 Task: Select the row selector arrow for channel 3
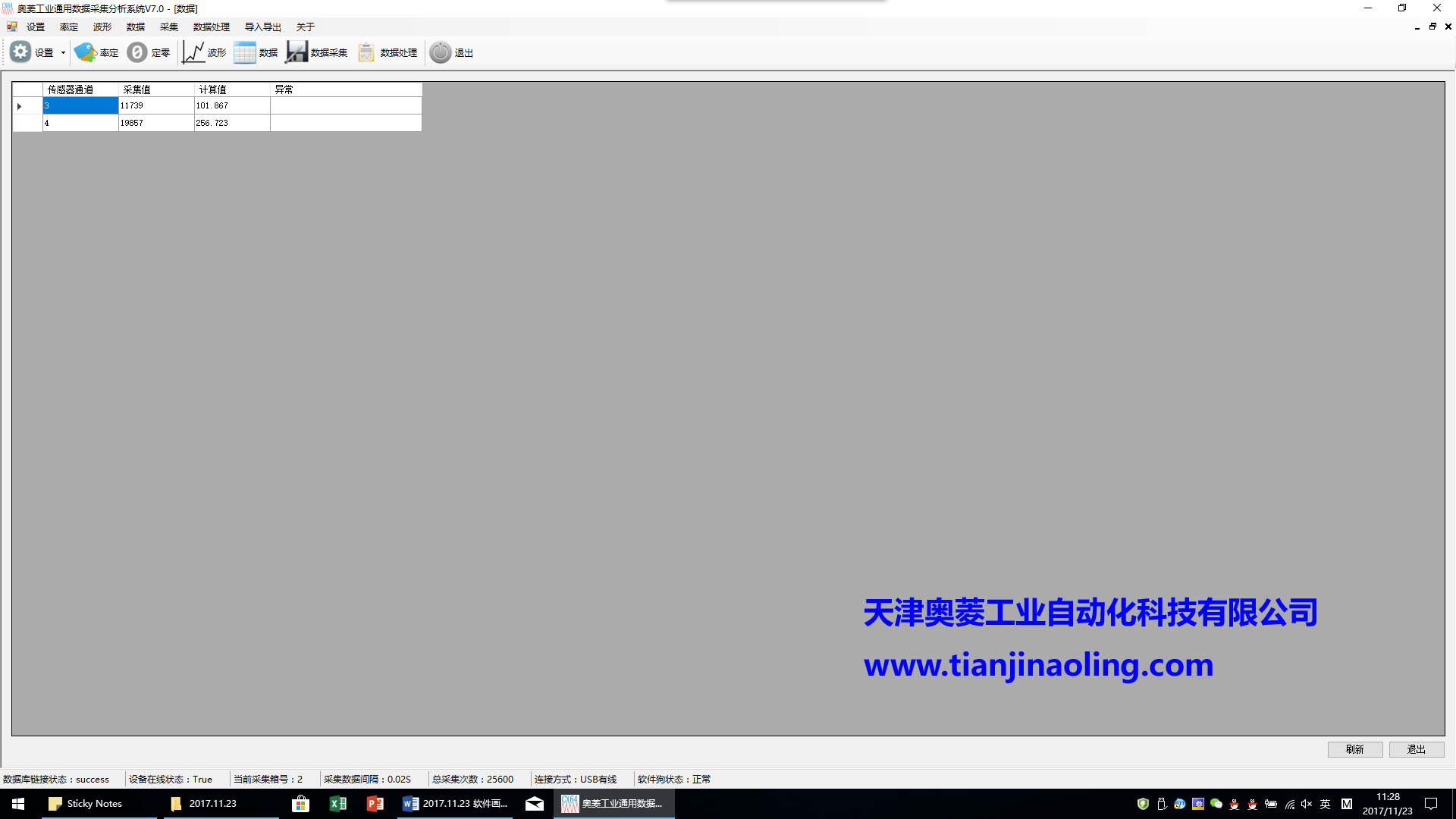tap(27, 106)
